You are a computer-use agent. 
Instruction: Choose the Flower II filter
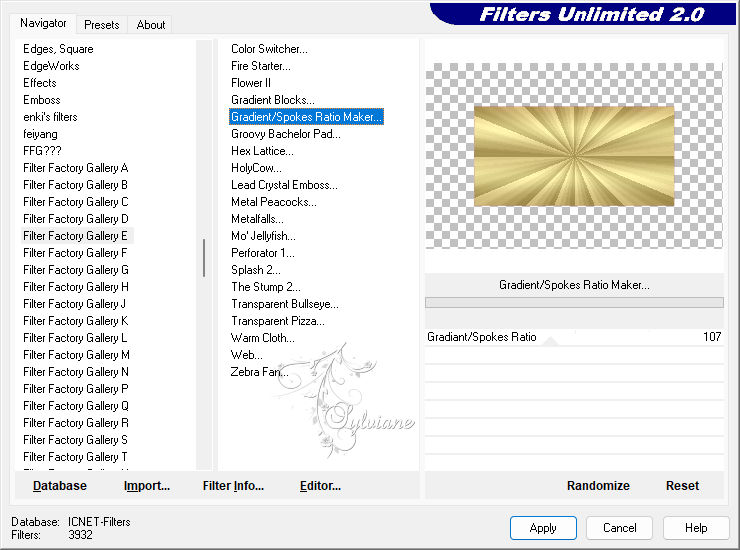tap(251, 83)
